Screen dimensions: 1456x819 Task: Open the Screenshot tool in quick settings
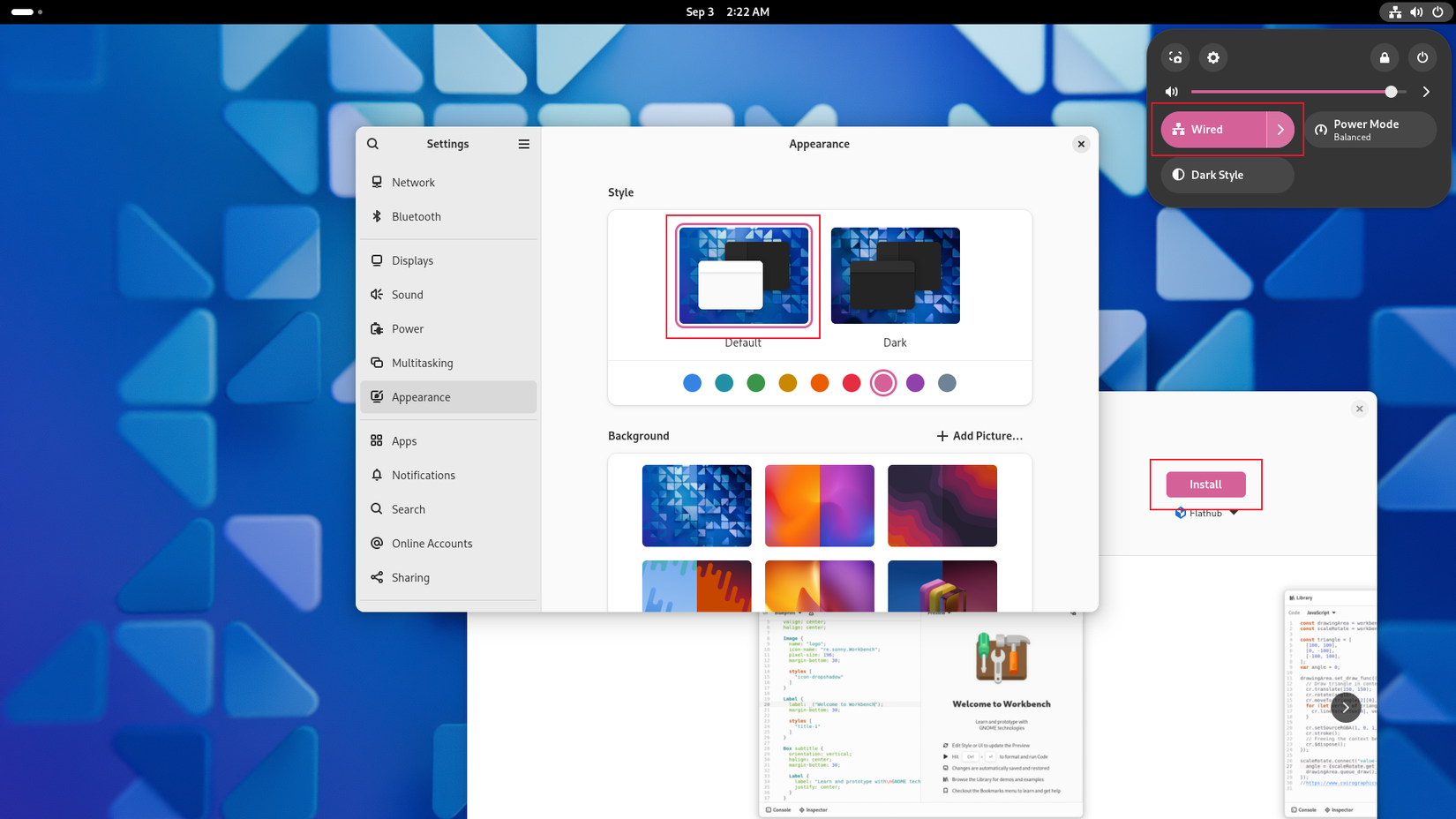pos(1175,57)
